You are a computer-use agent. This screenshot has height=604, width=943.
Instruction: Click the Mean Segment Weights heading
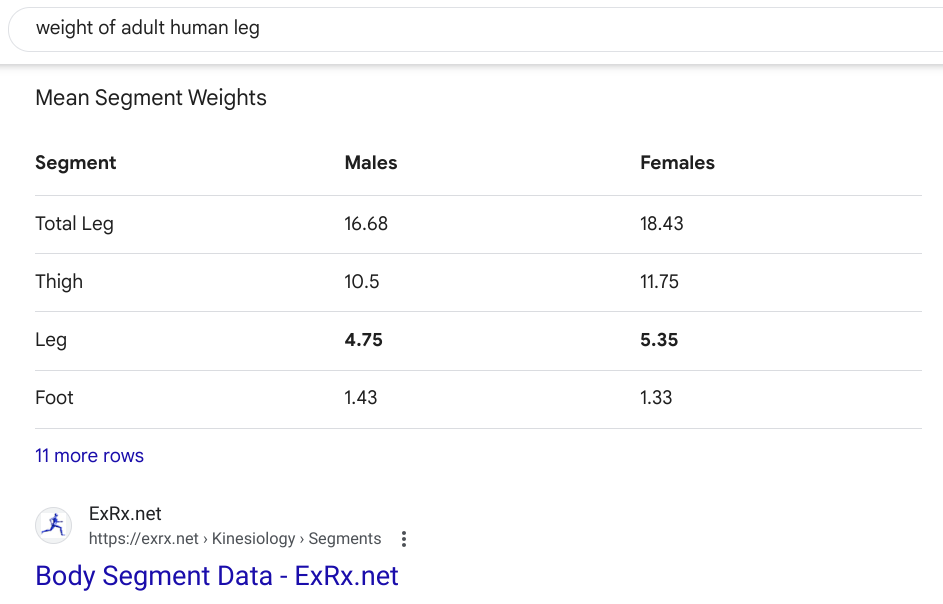point(150,98)
